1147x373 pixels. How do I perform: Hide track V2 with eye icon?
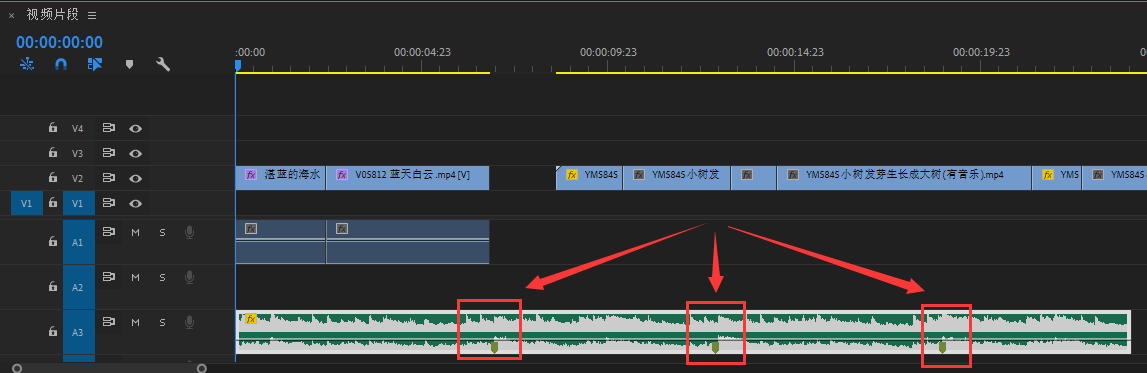point(135,178)
